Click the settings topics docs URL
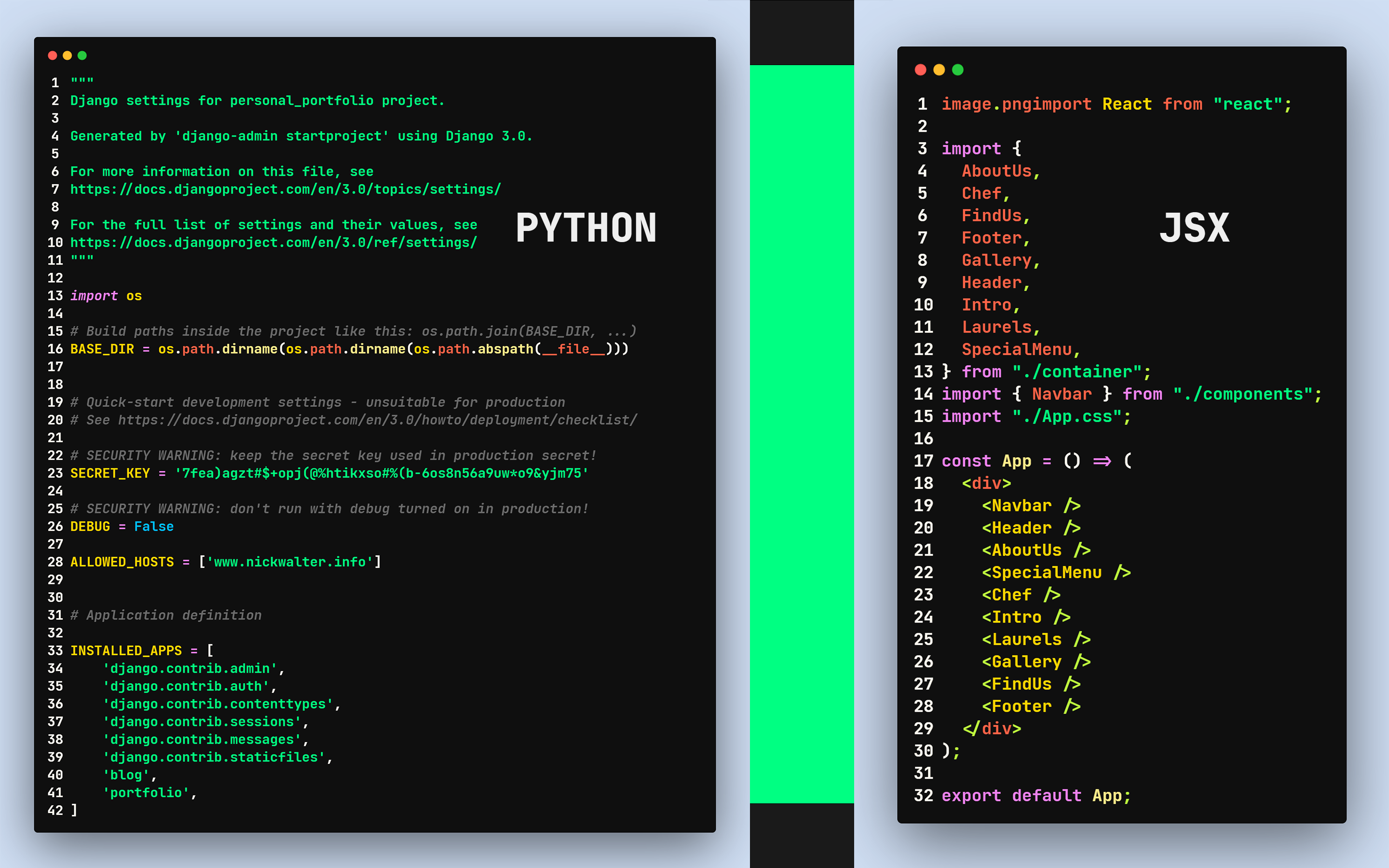Image resolution: width=1389 pixels, height=868 pixels. [x=285, y=190]
